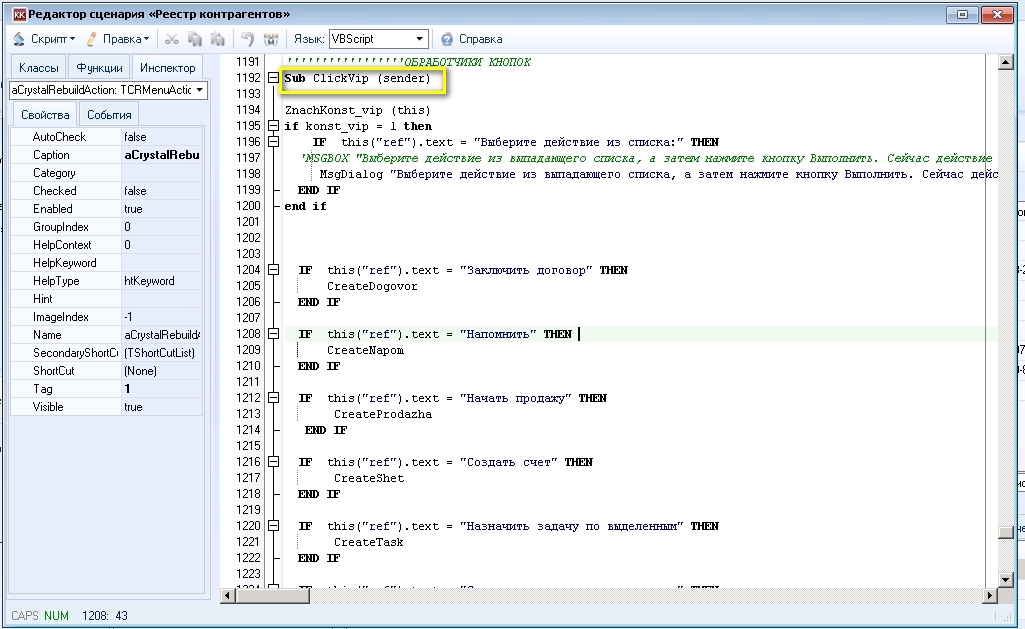Select the Name property value
Screen dimensions: 1025x629
click(x=161, y=335)
